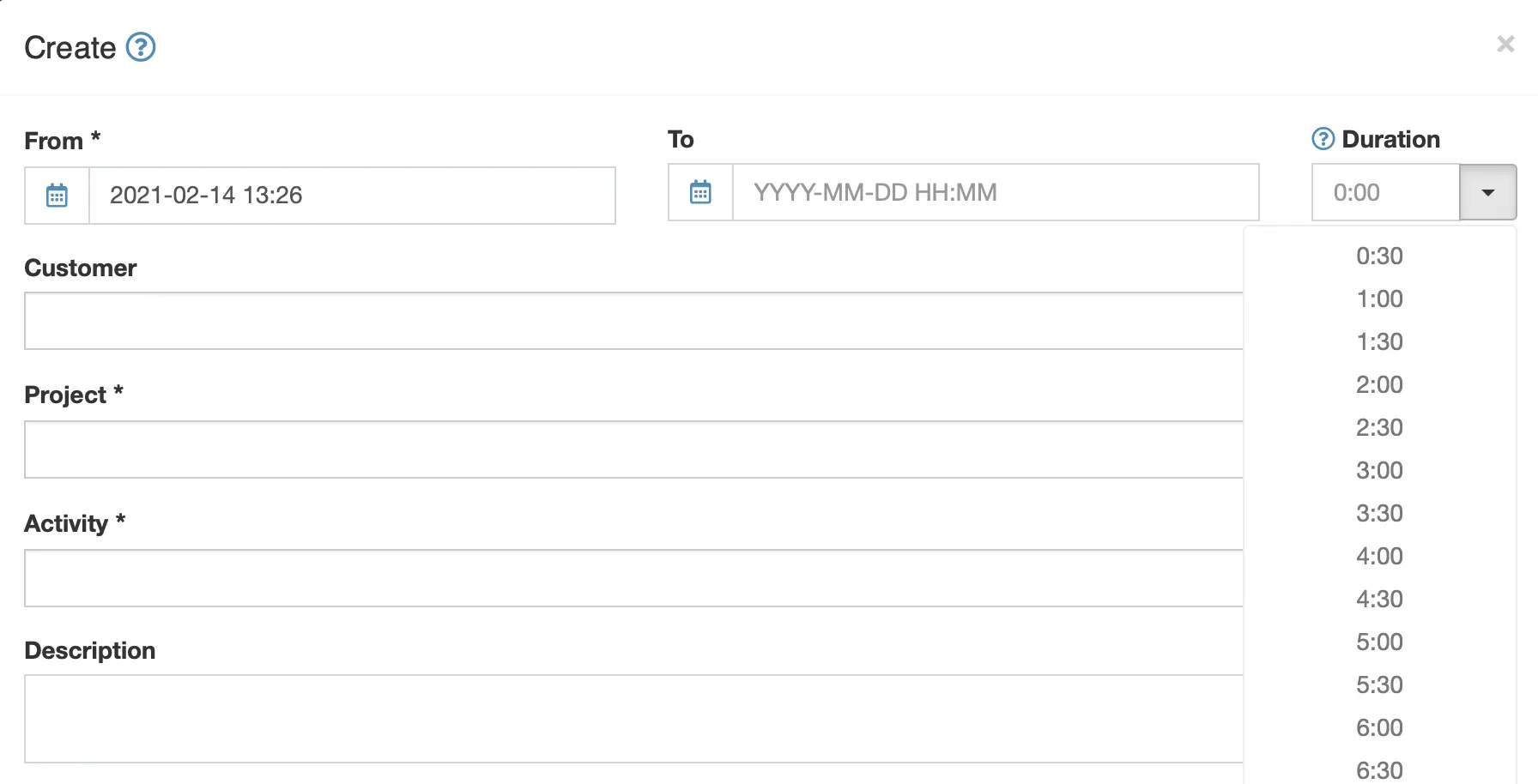
Task: Open the Project selection field
Action: [633, 449]
